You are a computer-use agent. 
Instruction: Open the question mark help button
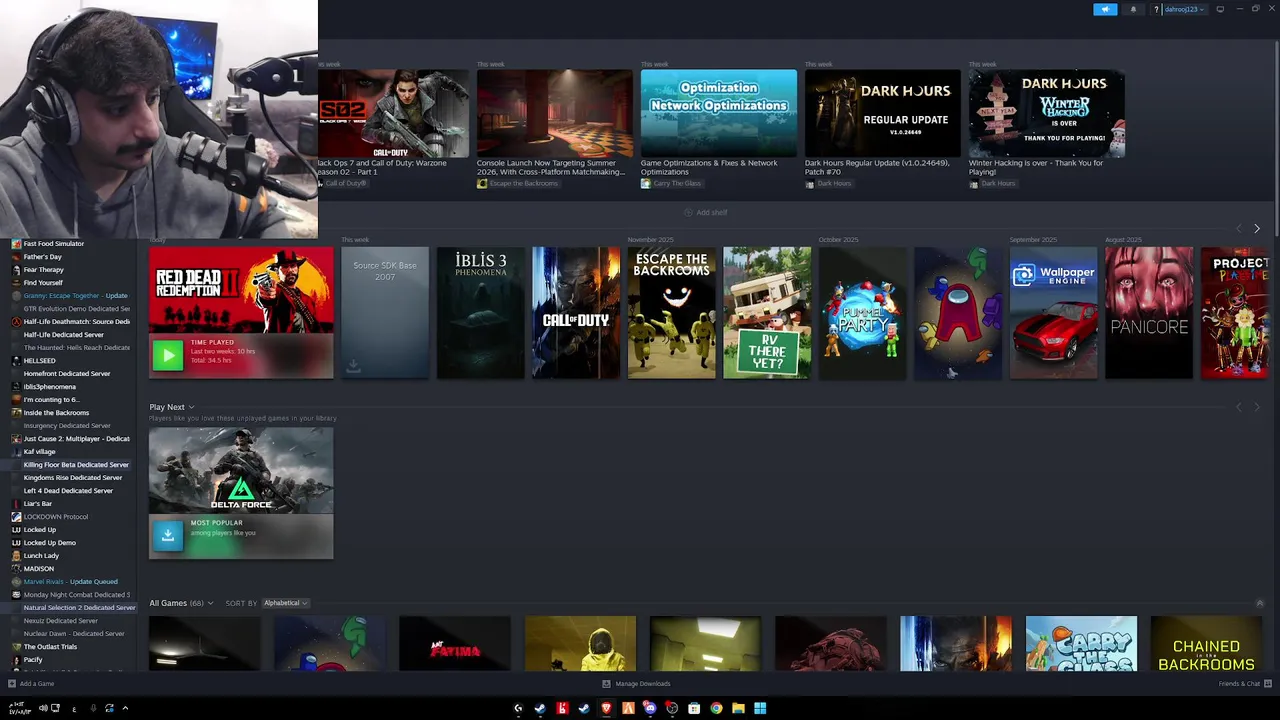1156,9
